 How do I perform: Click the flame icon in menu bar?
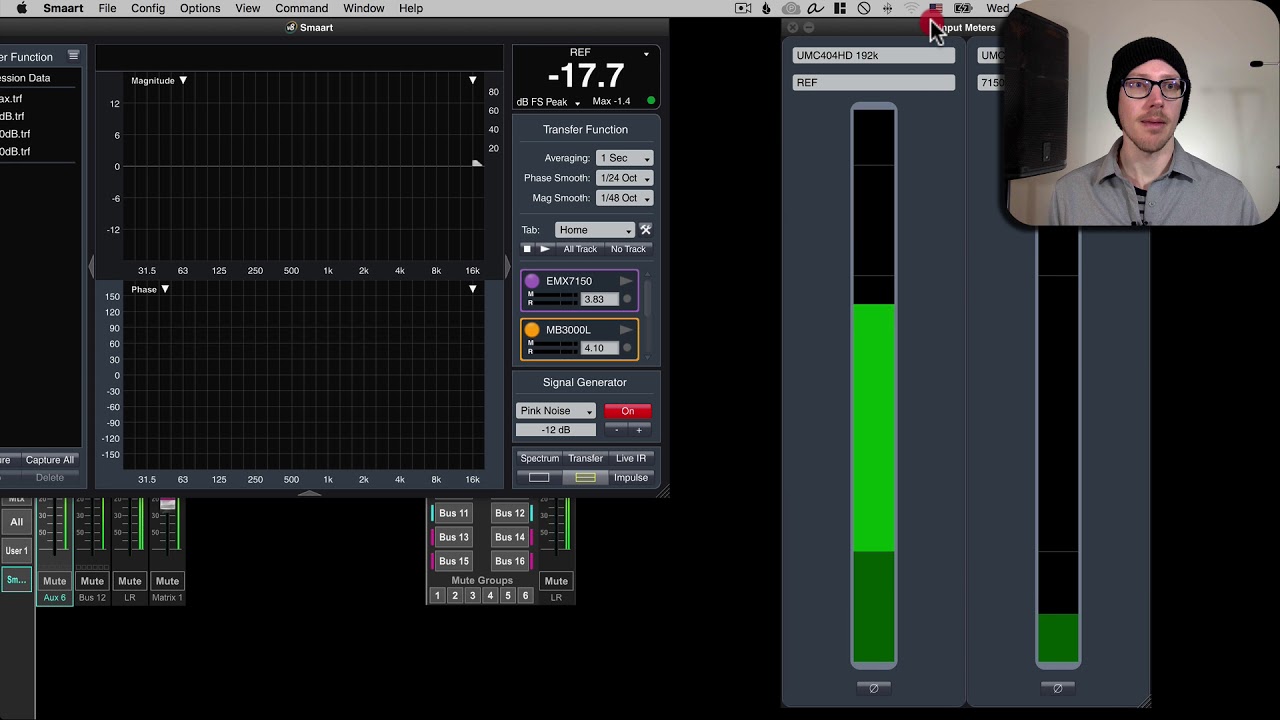point(767,8)
